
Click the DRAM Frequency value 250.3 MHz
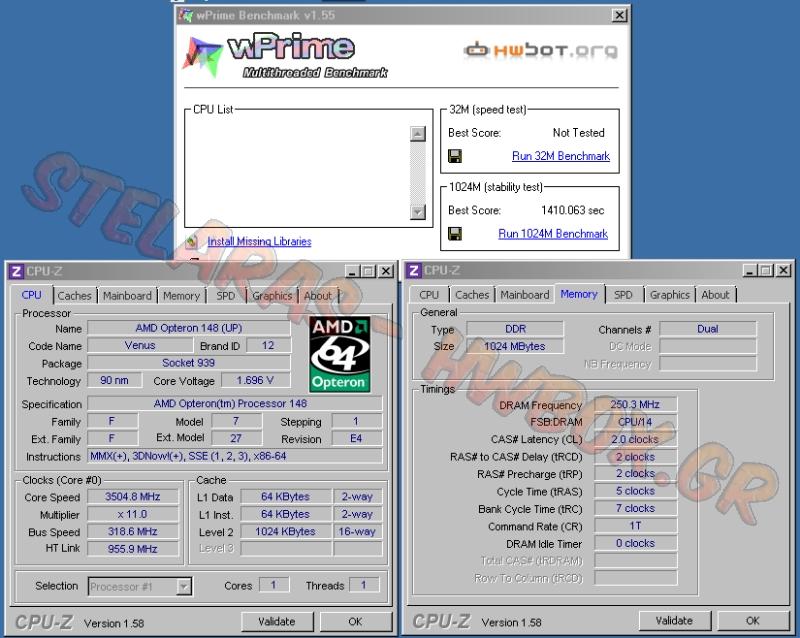635,404
